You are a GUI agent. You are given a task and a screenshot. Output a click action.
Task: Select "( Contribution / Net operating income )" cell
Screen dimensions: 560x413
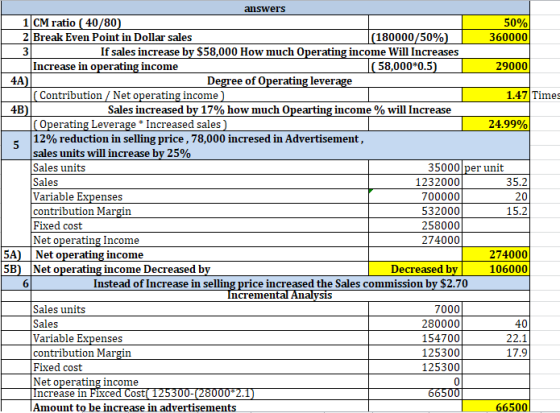pos(200,95)
